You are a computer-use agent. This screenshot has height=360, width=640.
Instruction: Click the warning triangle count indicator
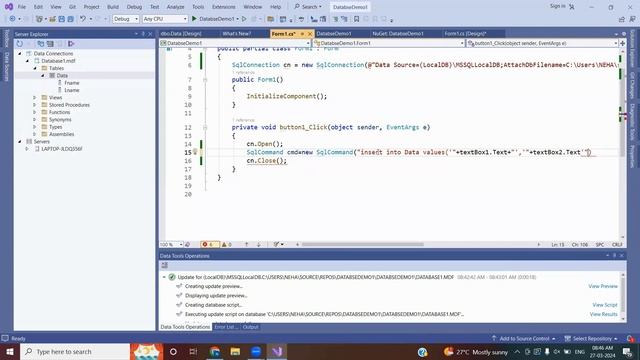pos(227,244)
